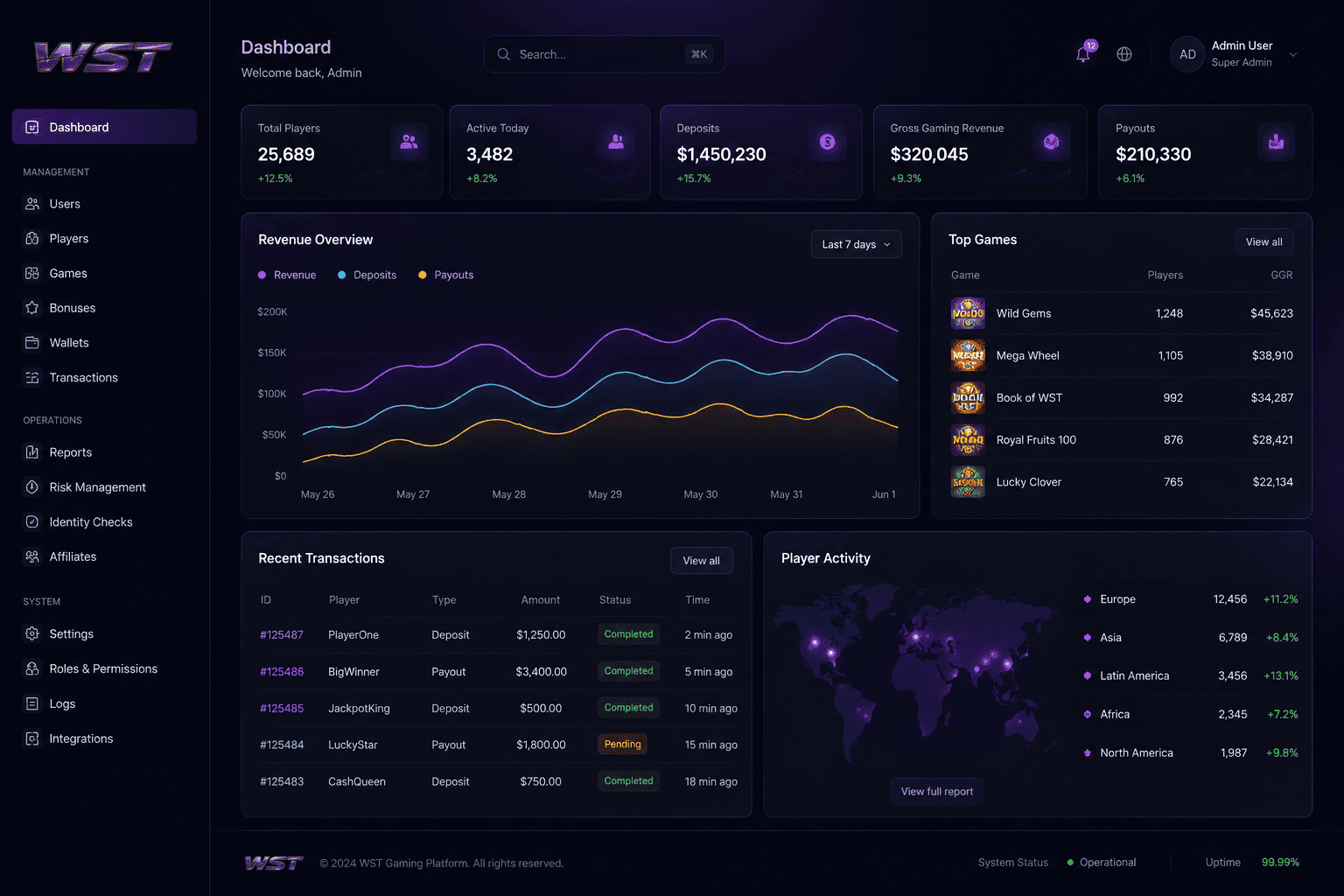Click the globe language icon

coord(1124,54)
